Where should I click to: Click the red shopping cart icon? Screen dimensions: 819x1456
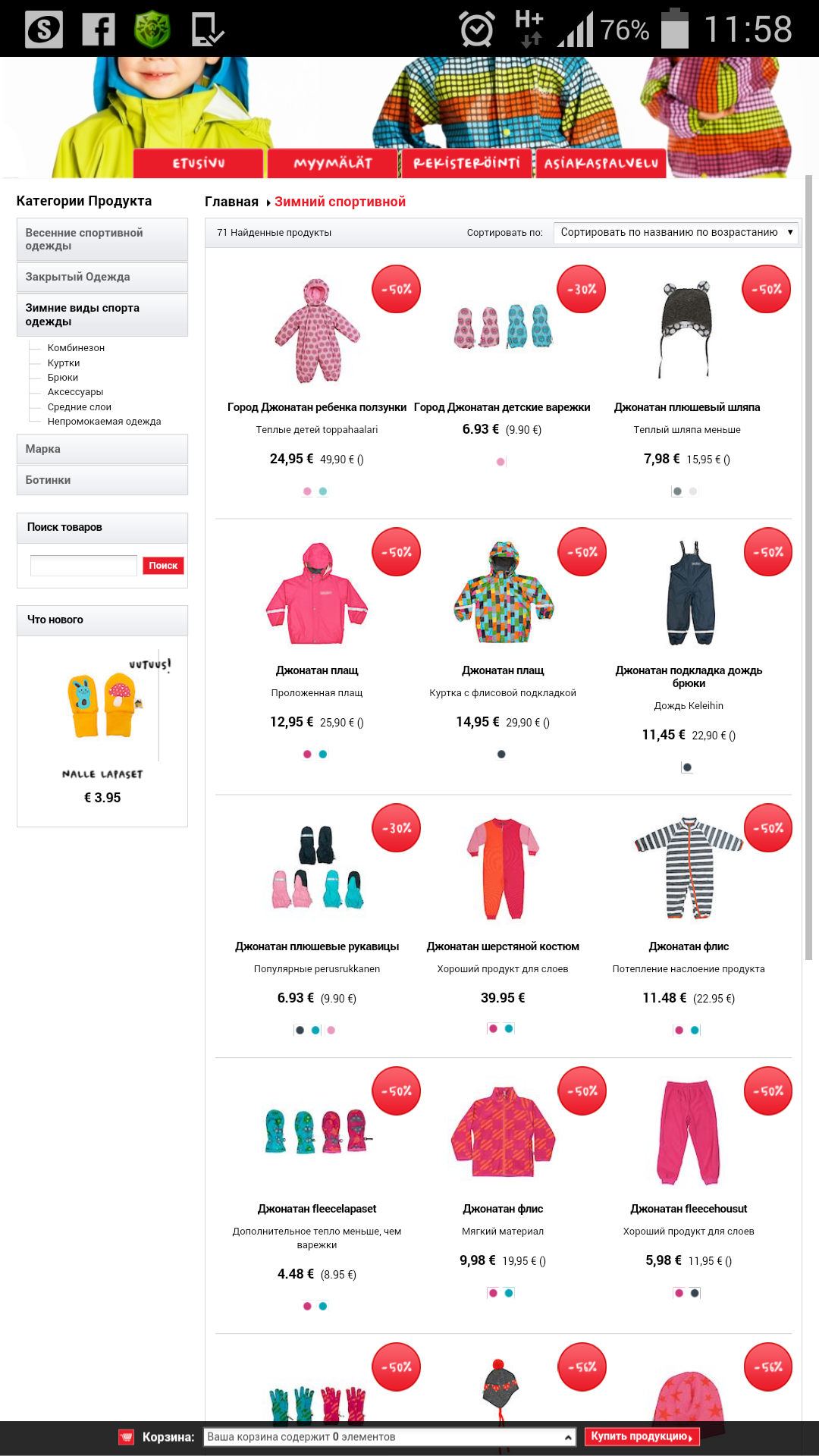[126, 1436]
